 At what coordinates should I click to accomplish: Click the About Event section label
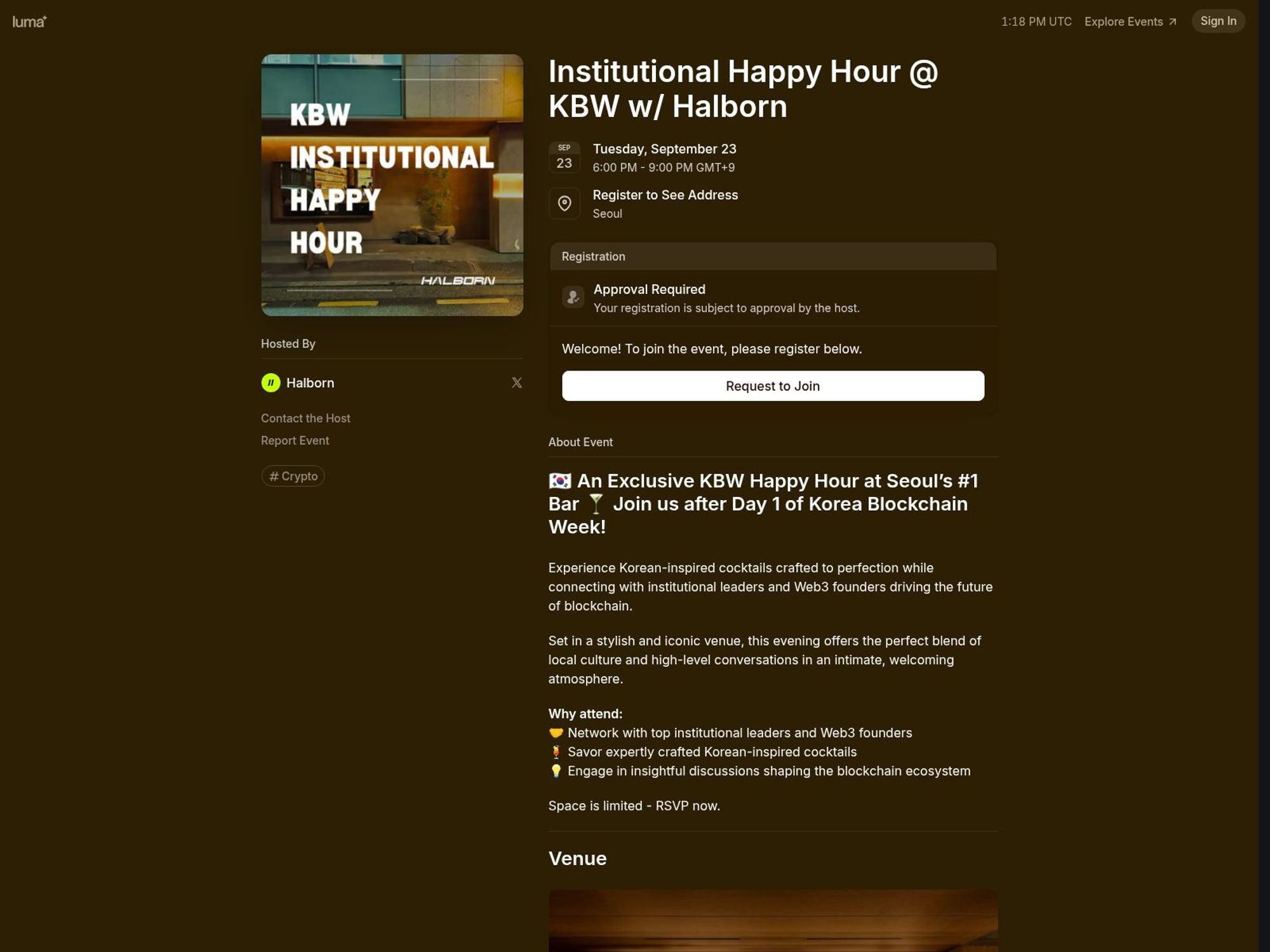[x=580, y=442]
